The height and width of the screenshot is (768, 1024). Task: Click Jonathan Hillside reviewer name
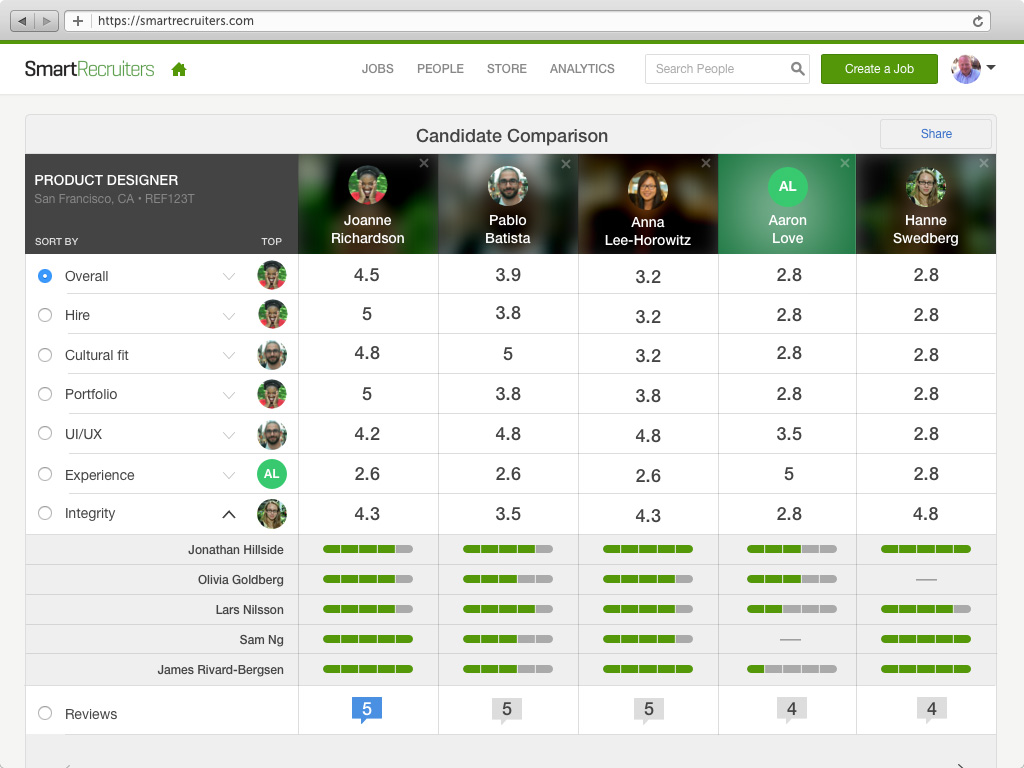[236, 550]
